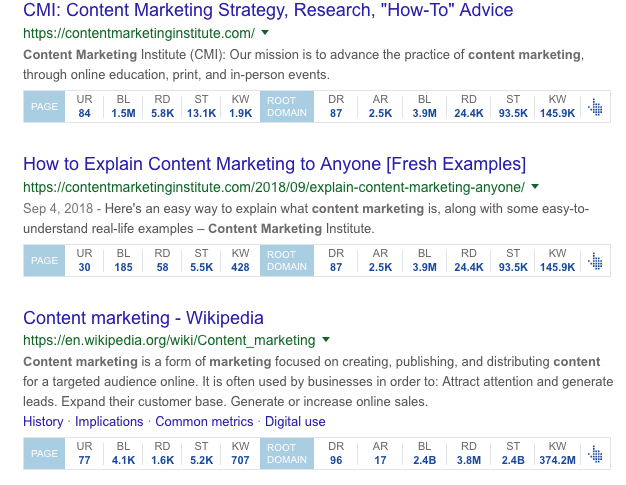626x485 pixels.
Task: Open the History sitelink under Wikipedia
Action: [43, 422]
